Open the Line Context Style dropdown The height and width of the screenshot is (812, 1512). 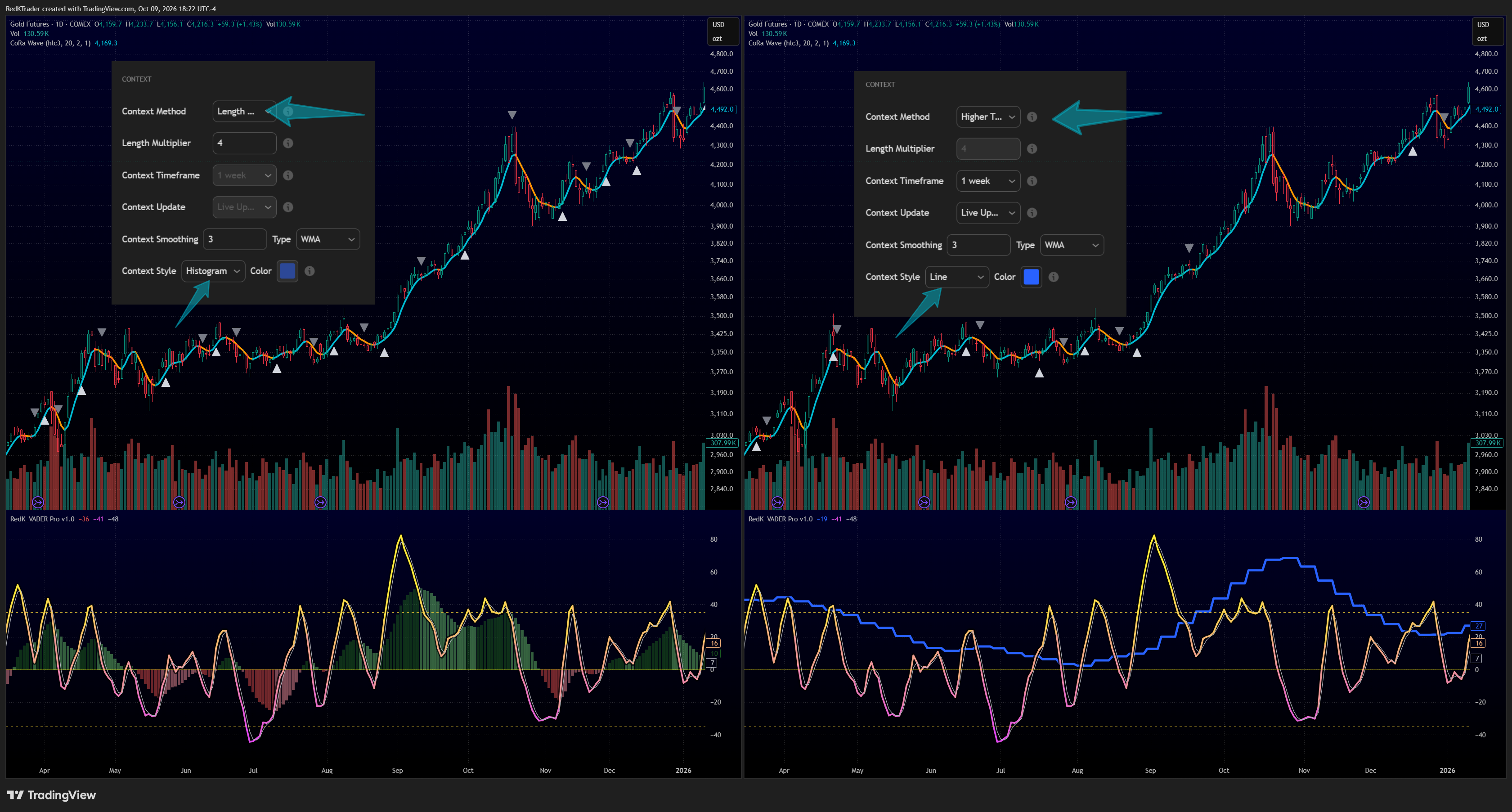(957, 277)
